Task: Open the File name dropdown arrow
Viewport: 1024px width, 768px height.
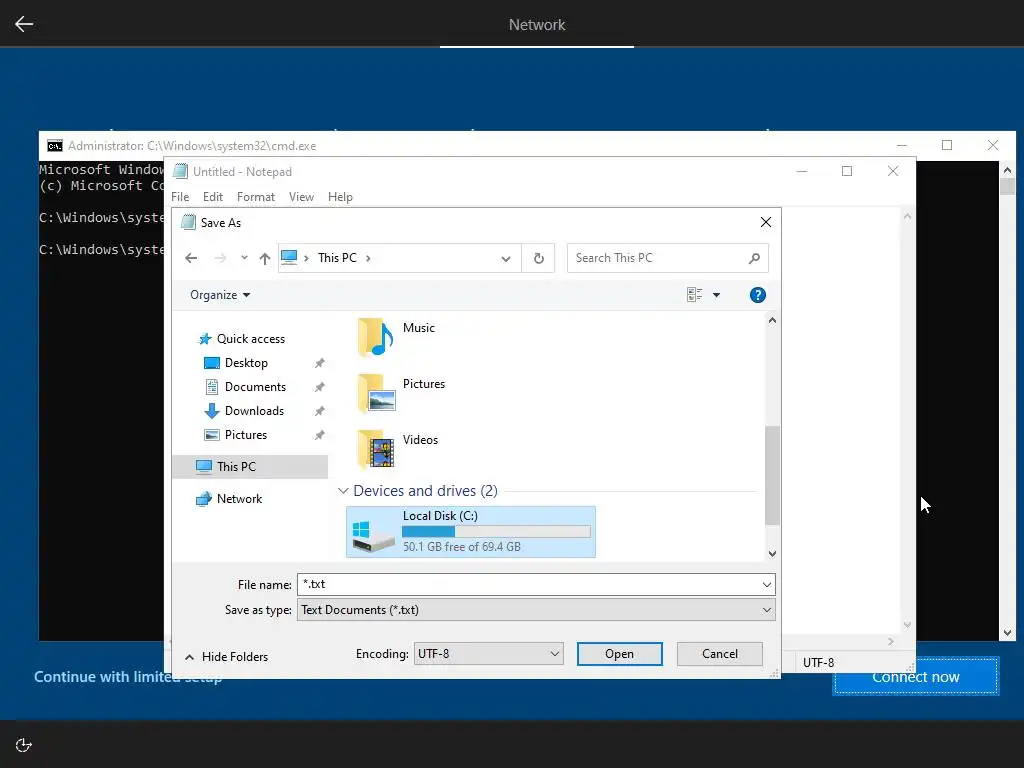Action: click(x=767, y=584)
